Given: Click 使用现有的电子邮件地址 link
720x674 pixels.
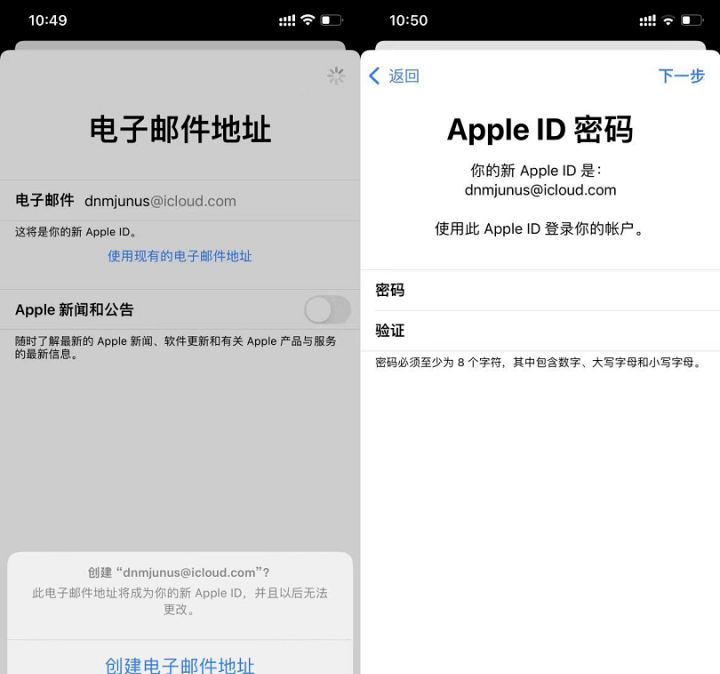Looking at the screenshot, I should pyautogui.click(x=180, y=256).
